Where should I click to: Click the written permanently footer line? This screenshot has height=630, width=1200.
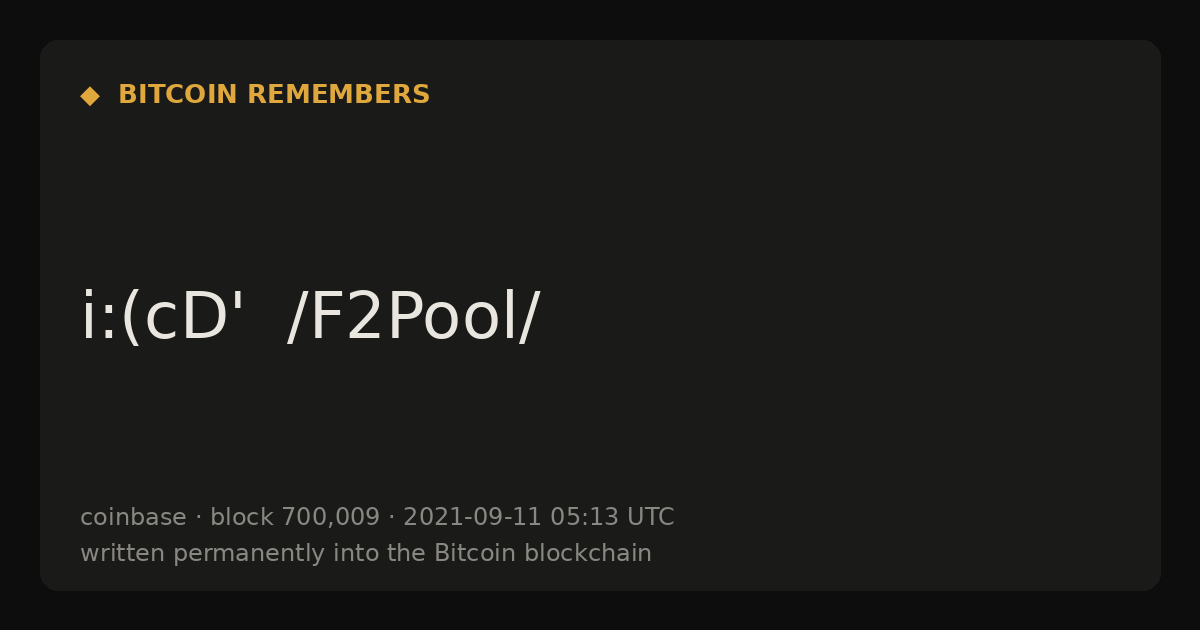pyautogui.click(x=366, y=554)
